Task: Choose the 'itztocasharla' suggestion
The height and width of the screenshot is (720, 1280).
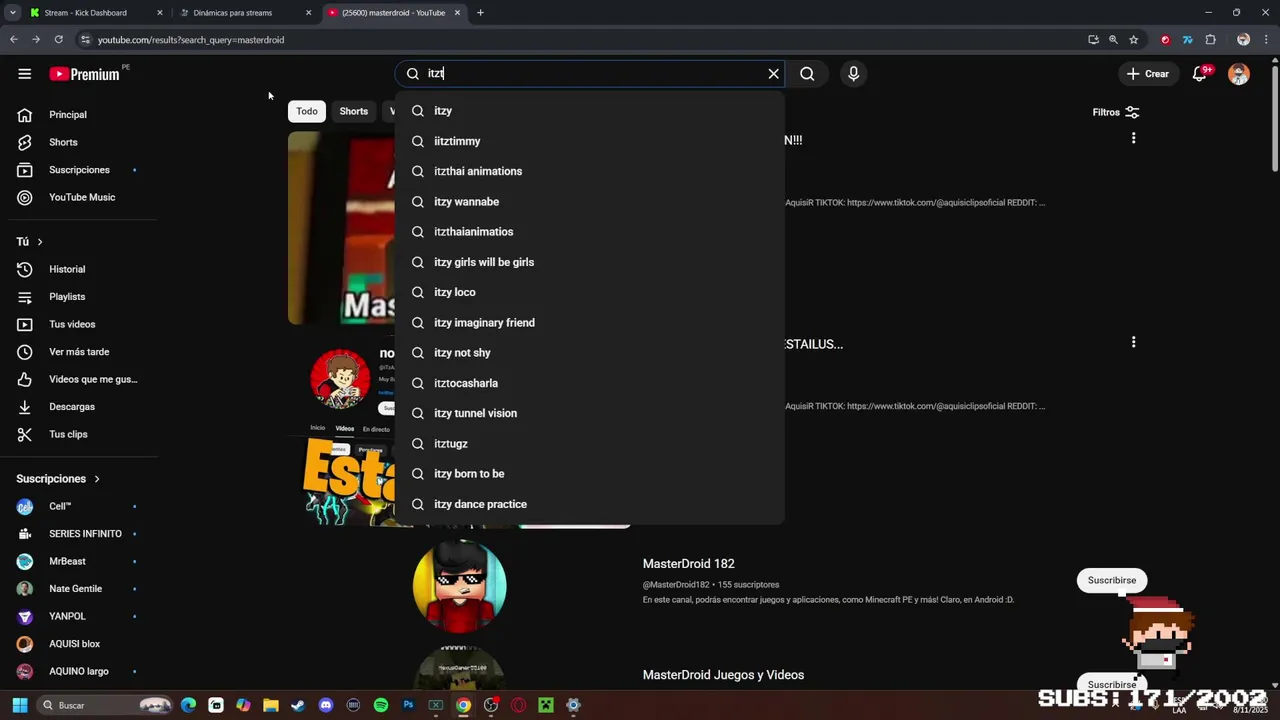Action: (x=590, y=383)
